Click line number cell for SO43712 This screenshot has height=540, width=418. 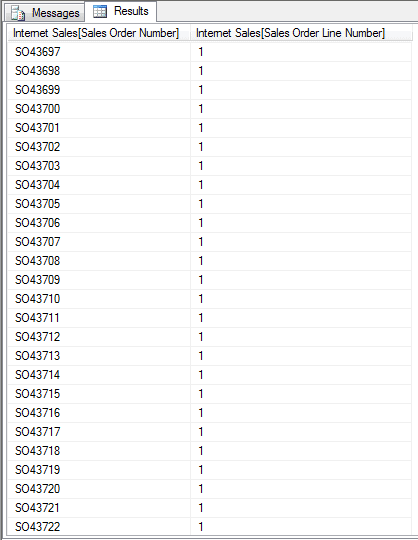[301, 337]
